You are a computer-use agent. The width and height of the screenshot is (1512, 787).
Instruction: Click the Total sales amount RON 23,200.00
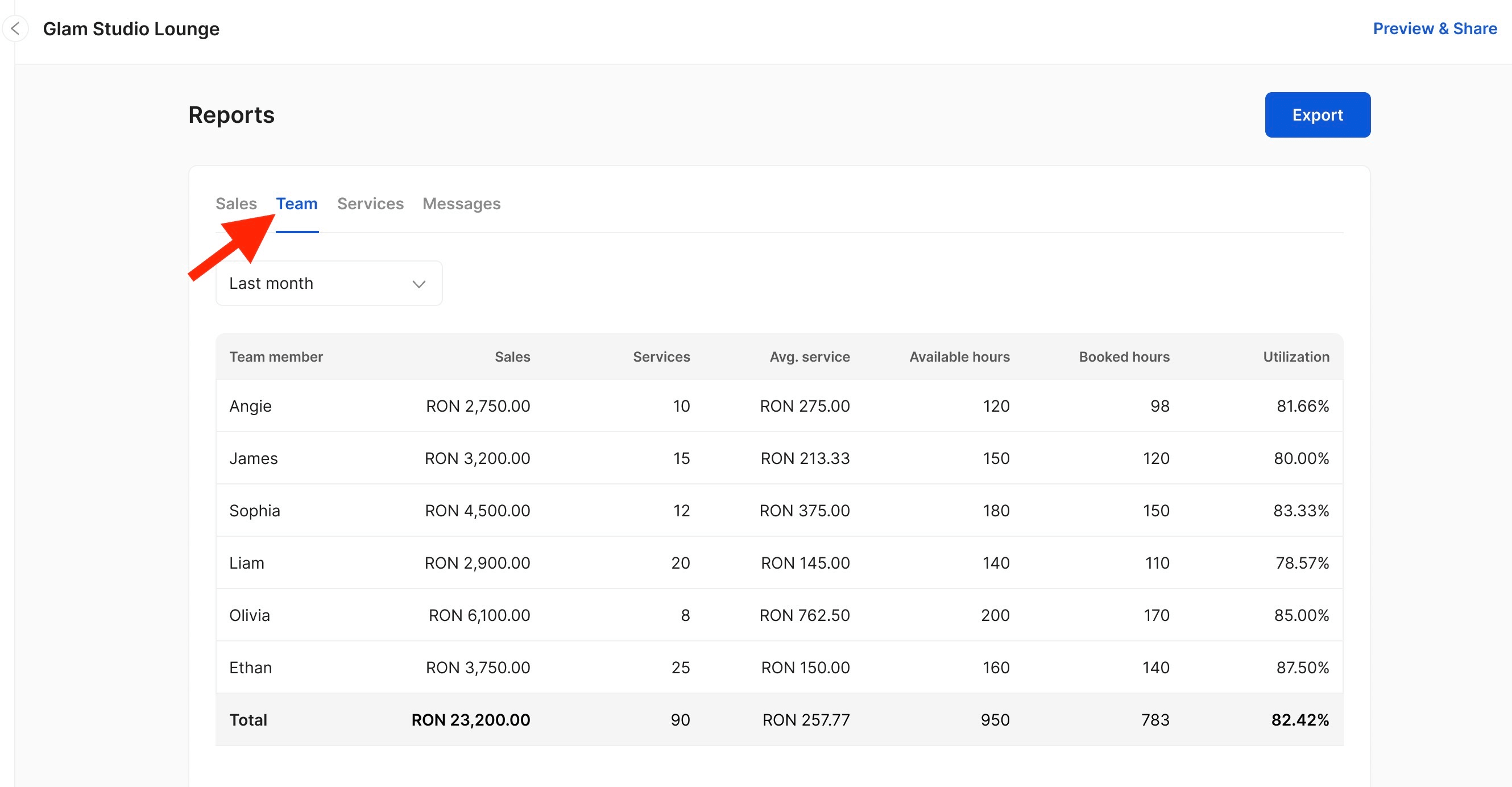470,719
